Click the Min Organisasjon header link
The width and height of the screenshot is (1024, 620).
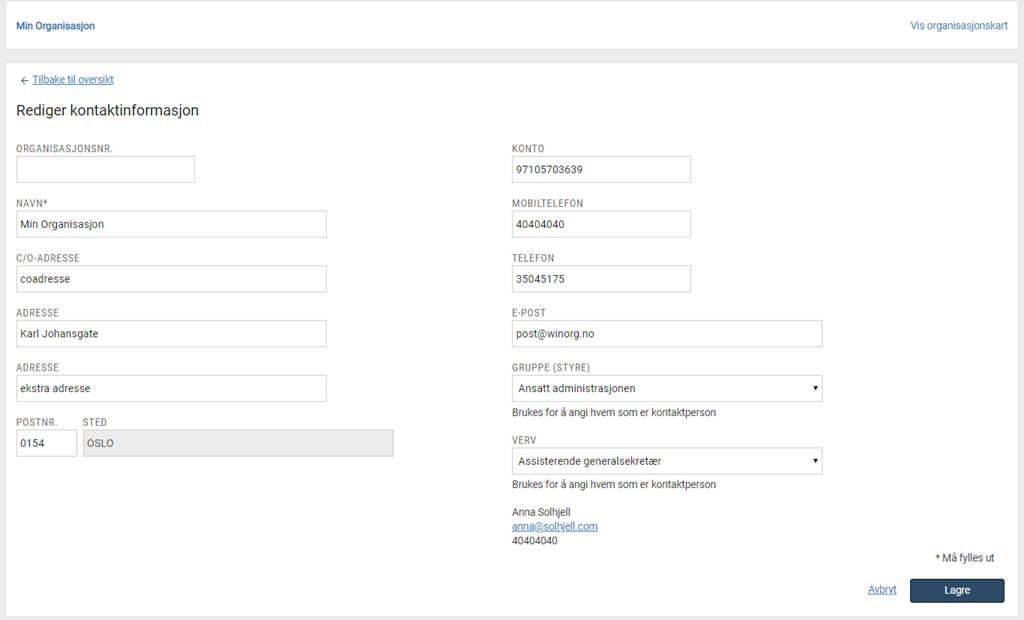point(56,25)
